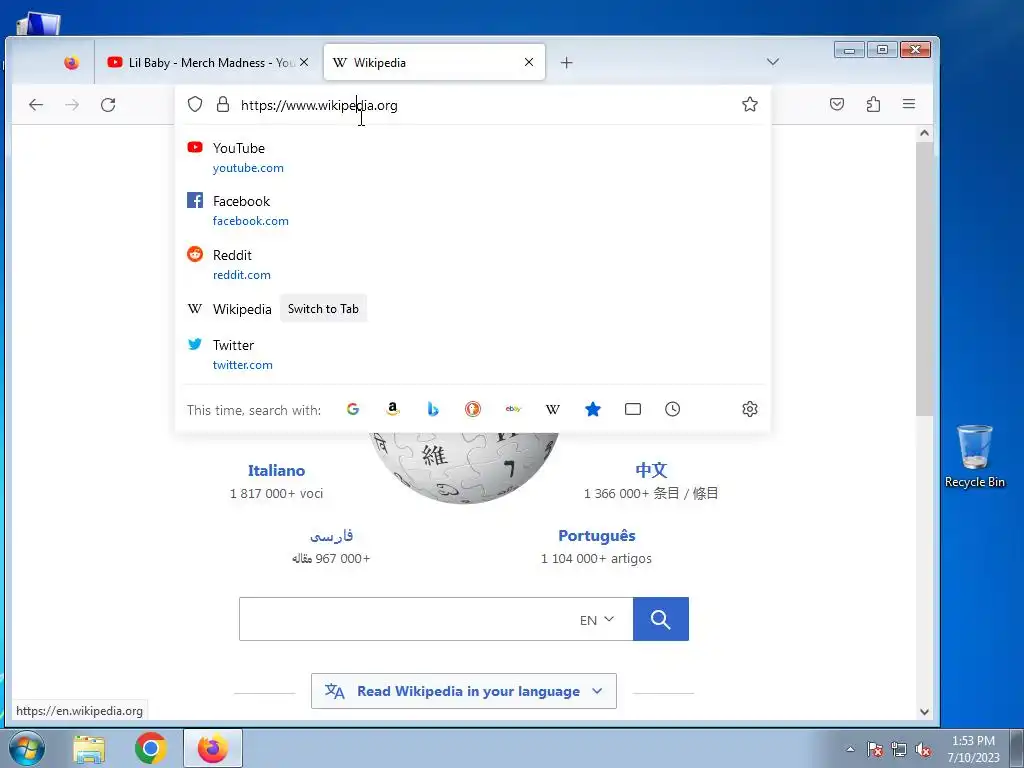Close the Wikipedia tab
The height and width of the screenshot is (768, 1024).
(529, 62)
